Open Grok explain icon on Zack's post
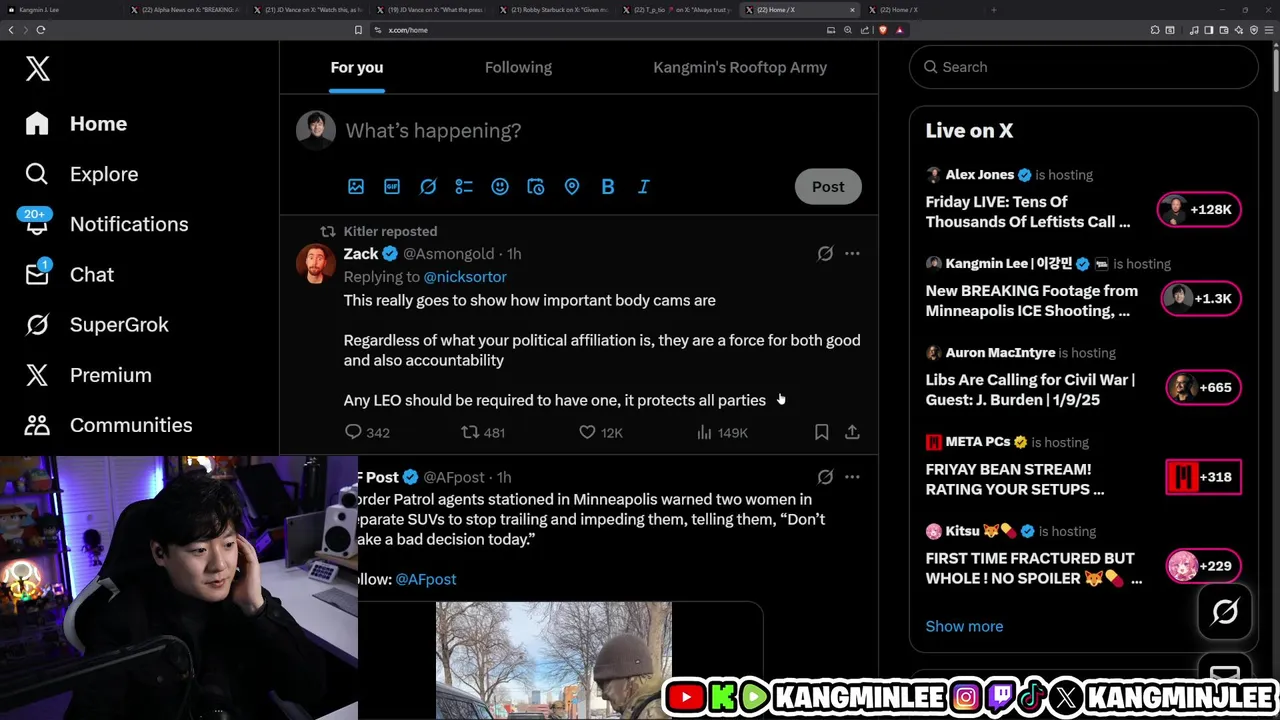Image resolution: width=1280 pixels, height=720 pixels. pyautogui.click(x=825, y=254)
